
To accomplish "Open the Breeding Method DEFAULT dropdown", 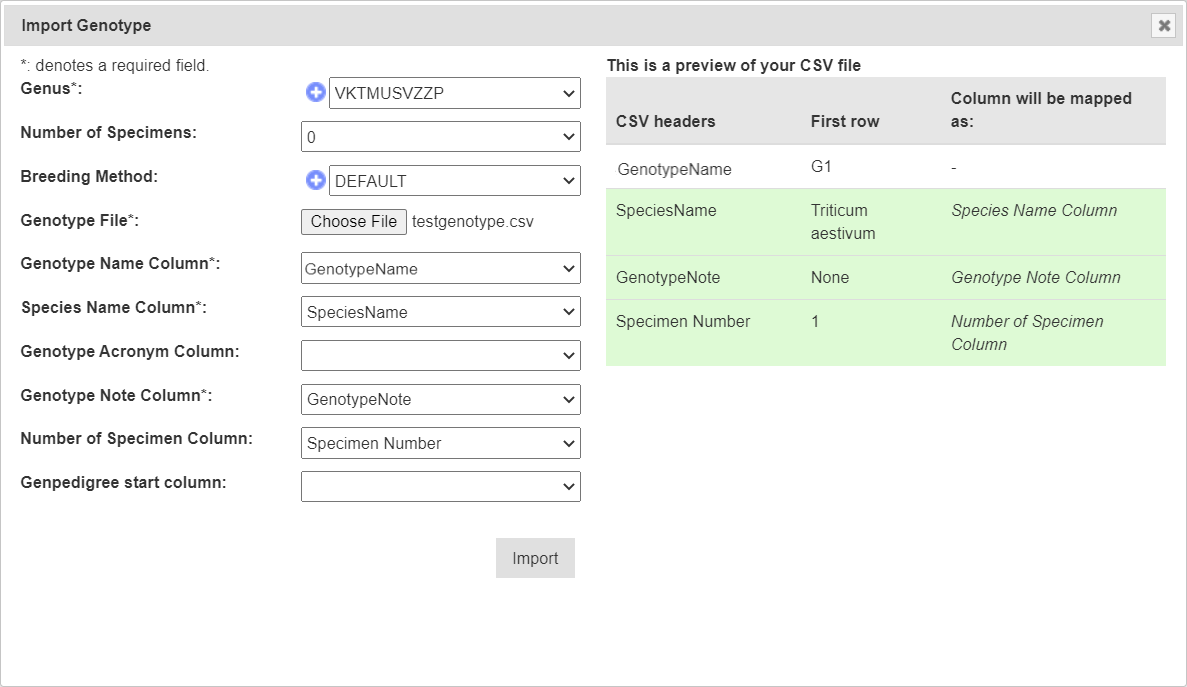I will pyautogui.click(x=454, y=182).
